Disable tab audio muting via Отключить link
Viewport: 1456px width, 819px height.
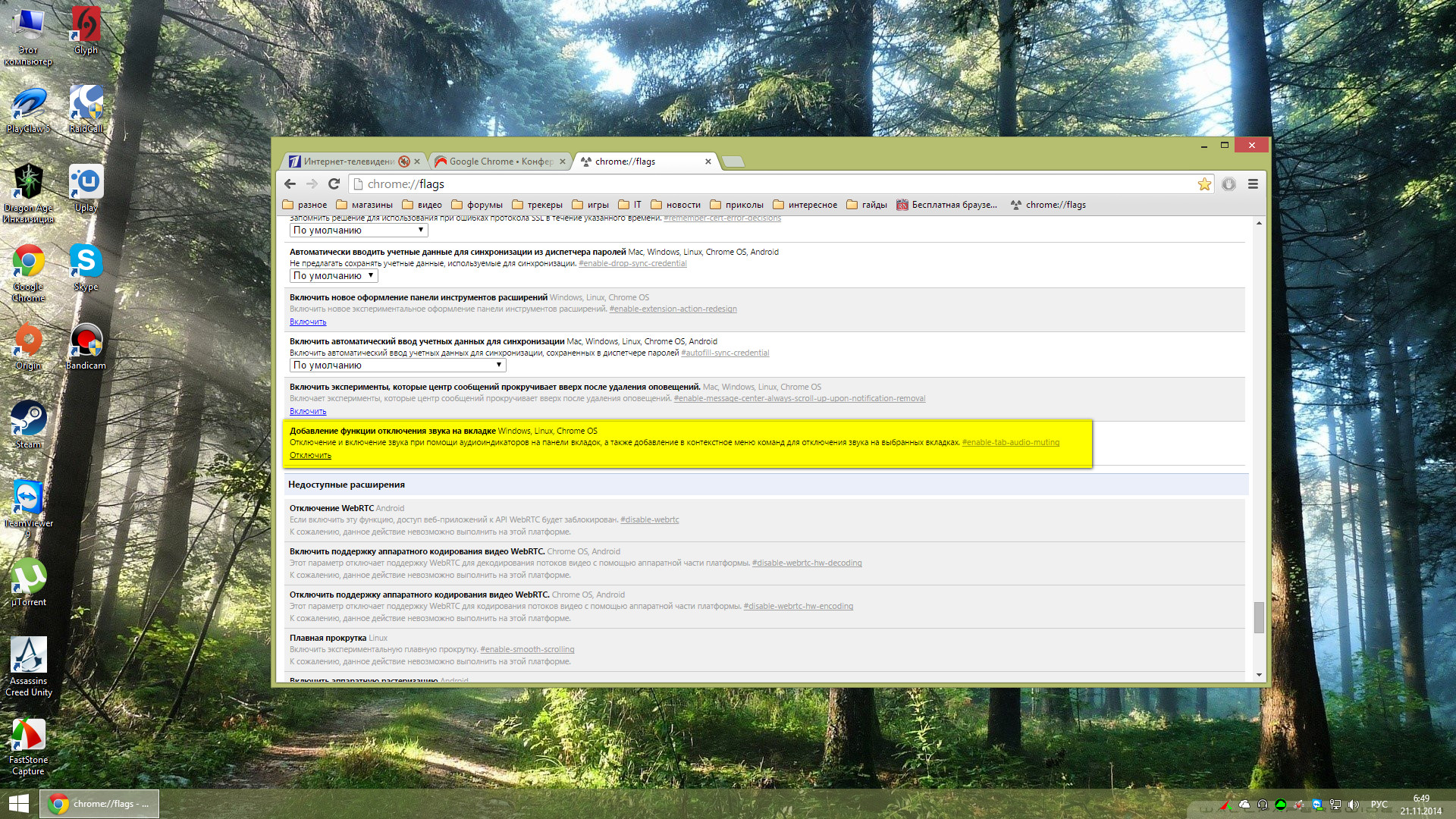pos(310,456)
